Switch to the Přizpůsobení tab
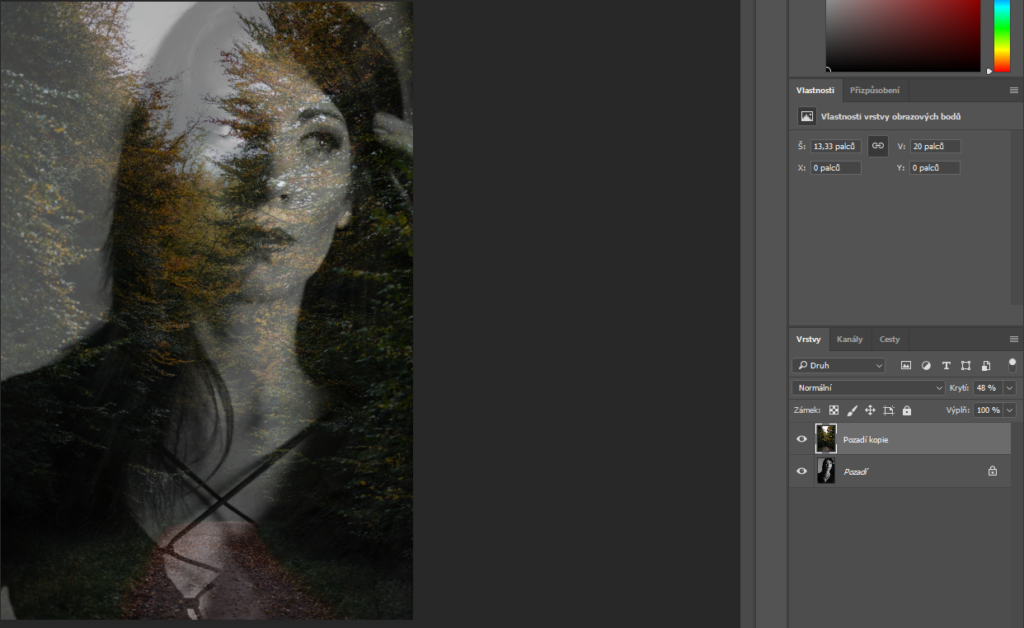This screenshot has height=628, width=1024. pyautogui.click(x=874, y=90)
